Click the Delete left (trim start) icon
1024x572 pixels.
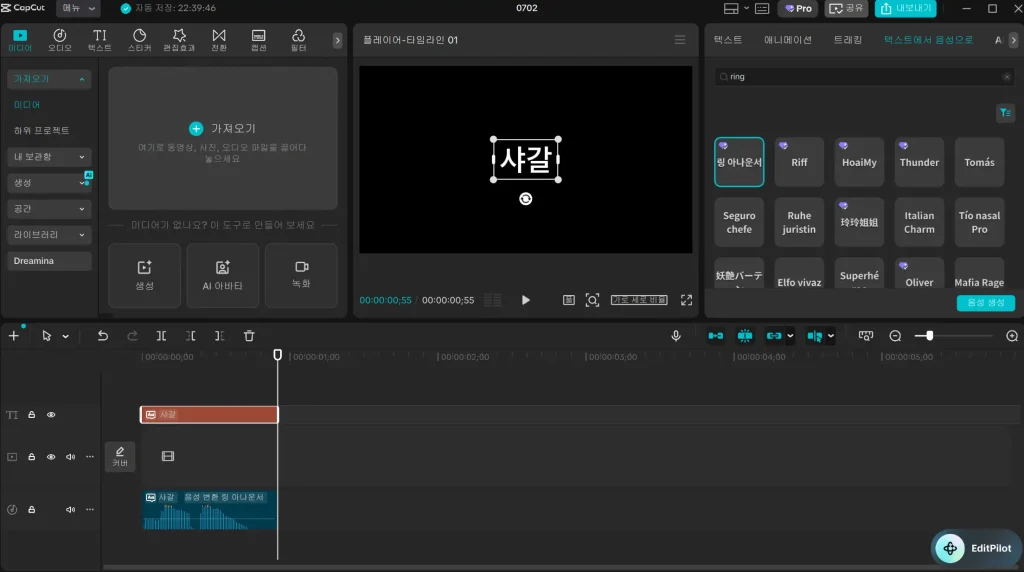click(191, 336)
